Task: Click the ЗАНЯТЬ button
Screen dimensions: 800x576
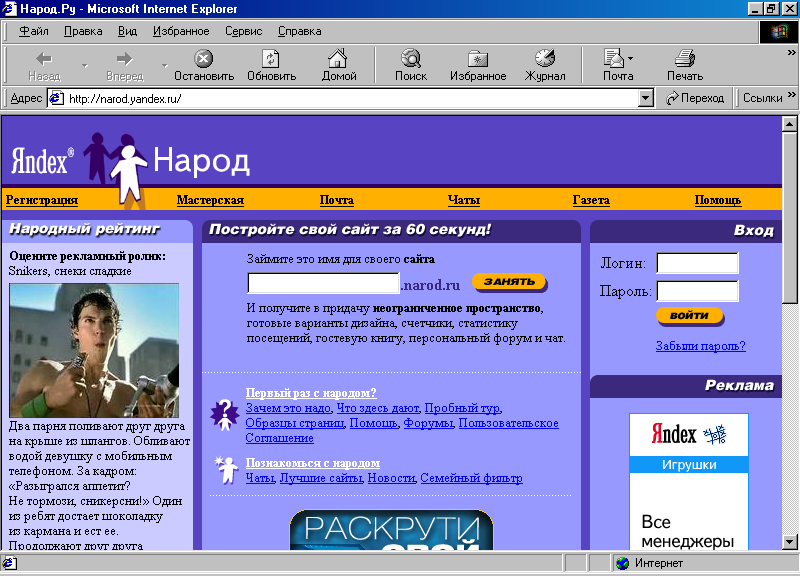Action: pyautogui.click(x=510, y=282)
